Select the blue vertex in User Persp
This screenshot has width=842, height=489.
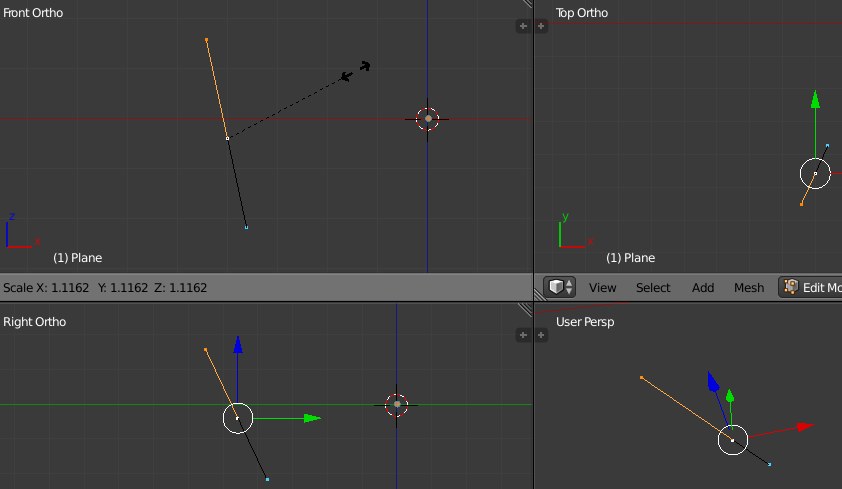click(770, 464)
